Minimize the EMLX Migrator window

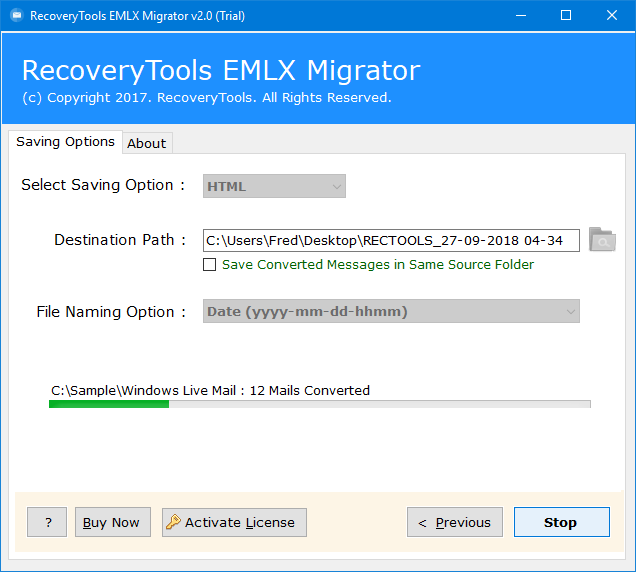click(521, 15)
